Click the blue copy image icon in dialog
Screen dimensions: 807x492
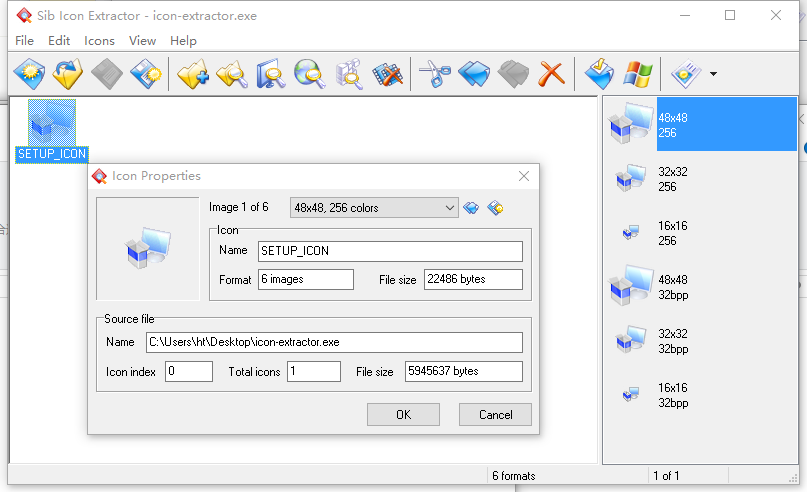(x=471, y=208)
